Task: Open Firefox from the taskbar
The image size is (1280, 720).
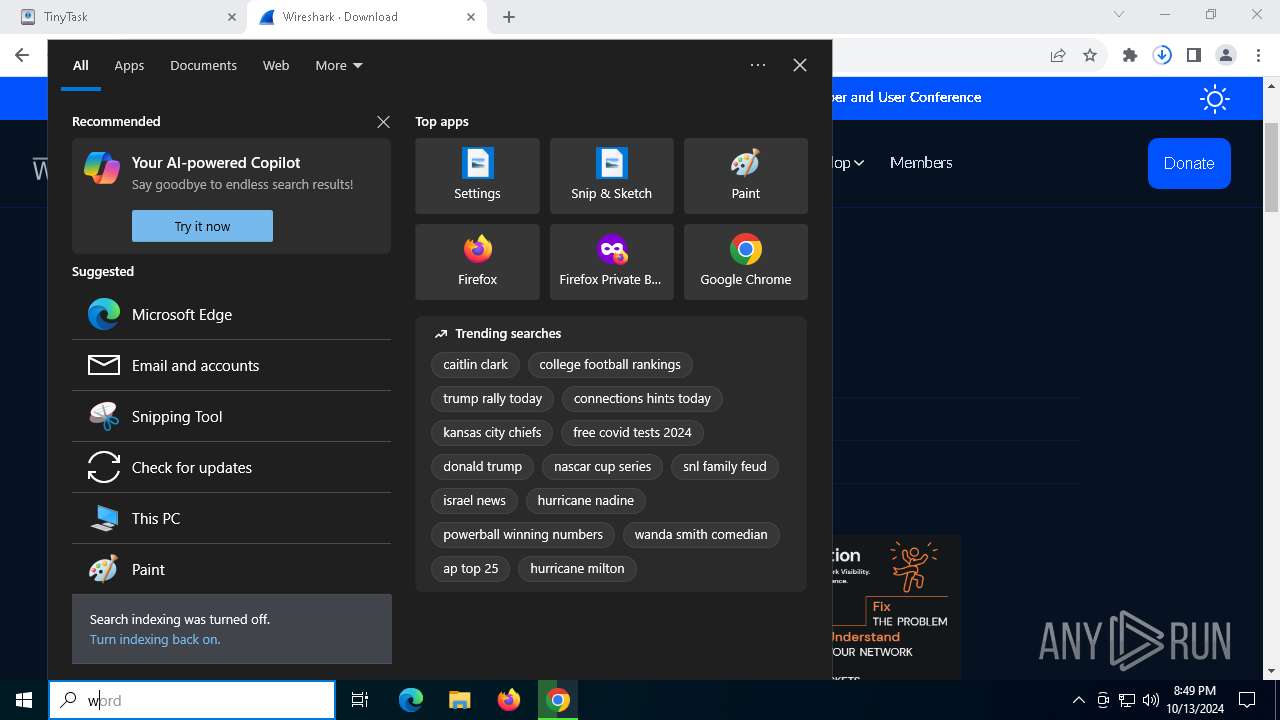Action: pos(509,700)
